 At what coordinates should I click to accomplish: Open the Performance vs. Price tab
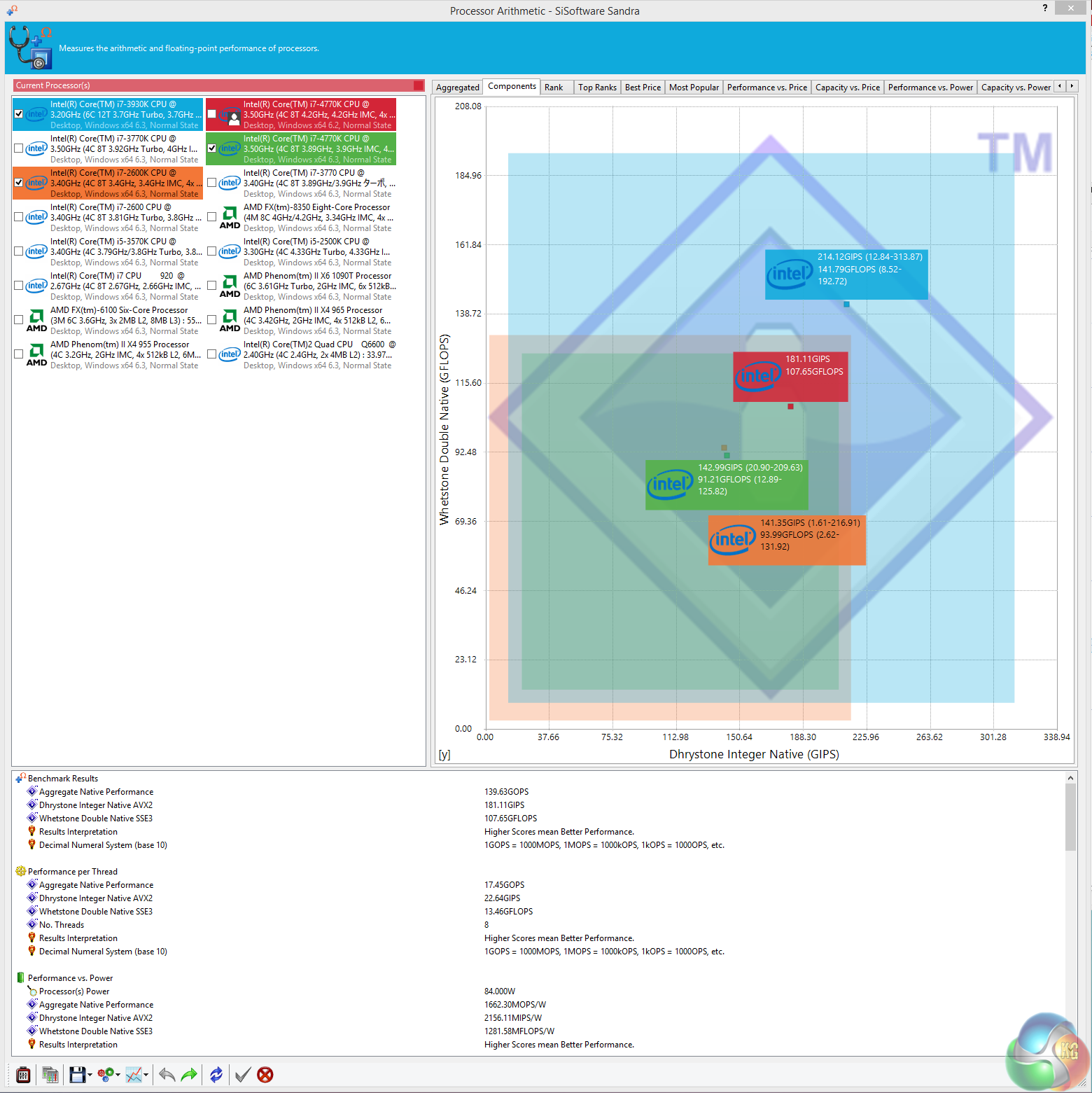(x=767, y=88)
